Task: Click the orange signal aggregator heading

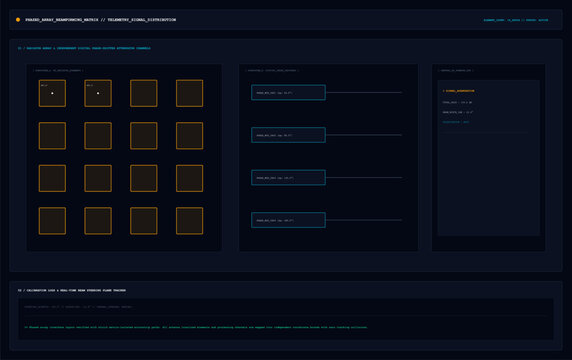Action: pos(459,91)
